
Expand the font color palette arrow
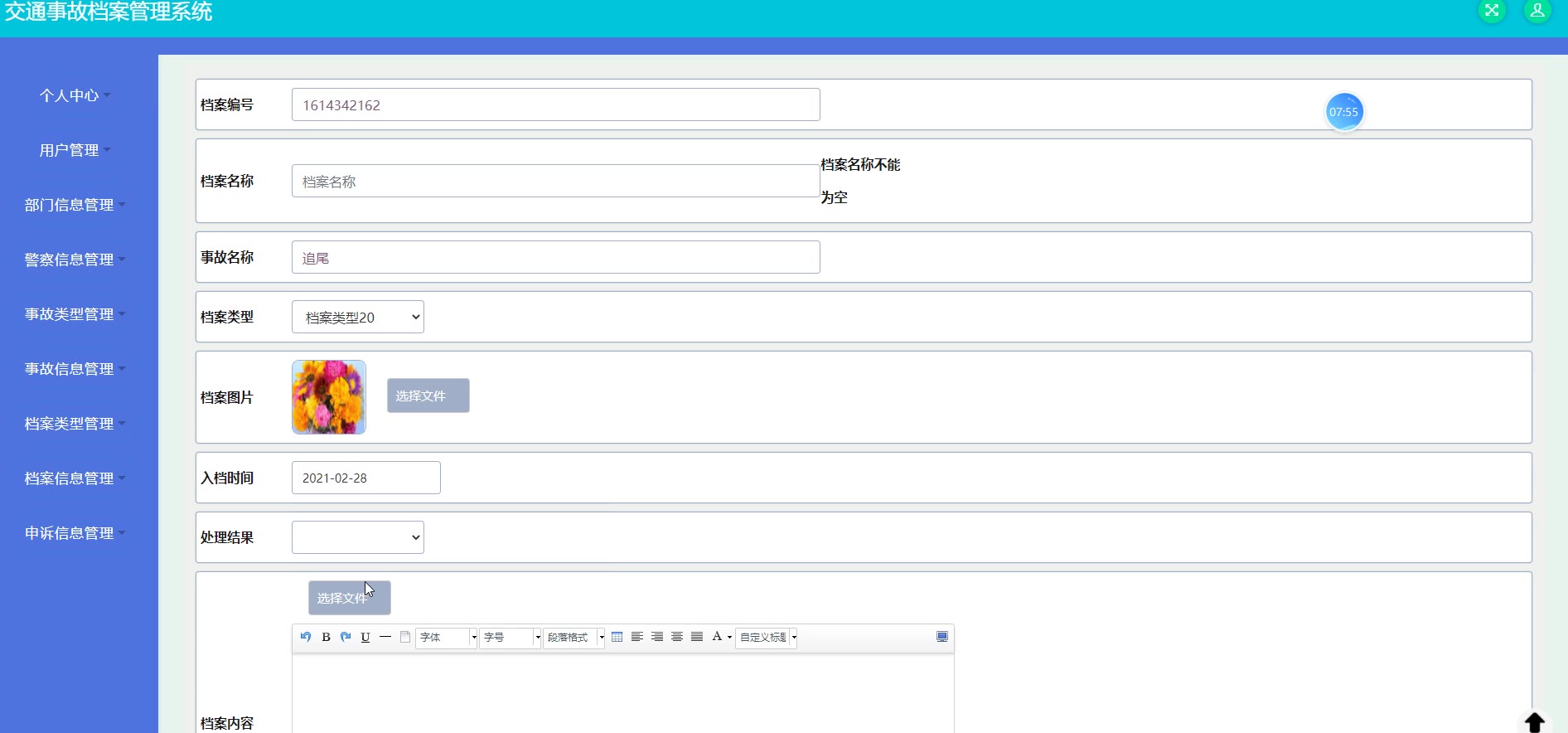pos(729,638)
